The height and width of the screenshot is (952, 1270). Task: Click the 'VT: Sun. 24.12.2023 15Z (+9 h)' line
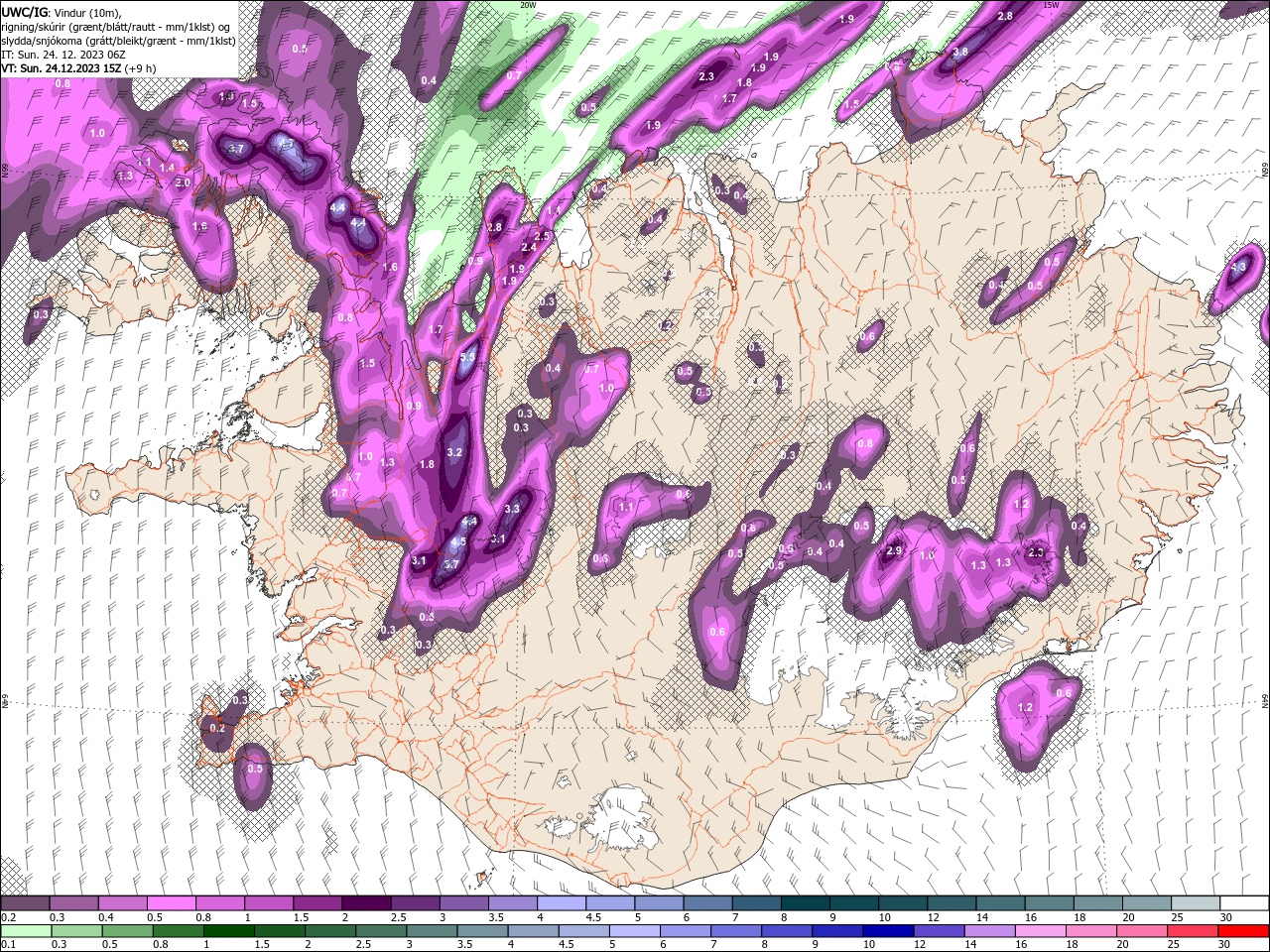tap(78, 68)
